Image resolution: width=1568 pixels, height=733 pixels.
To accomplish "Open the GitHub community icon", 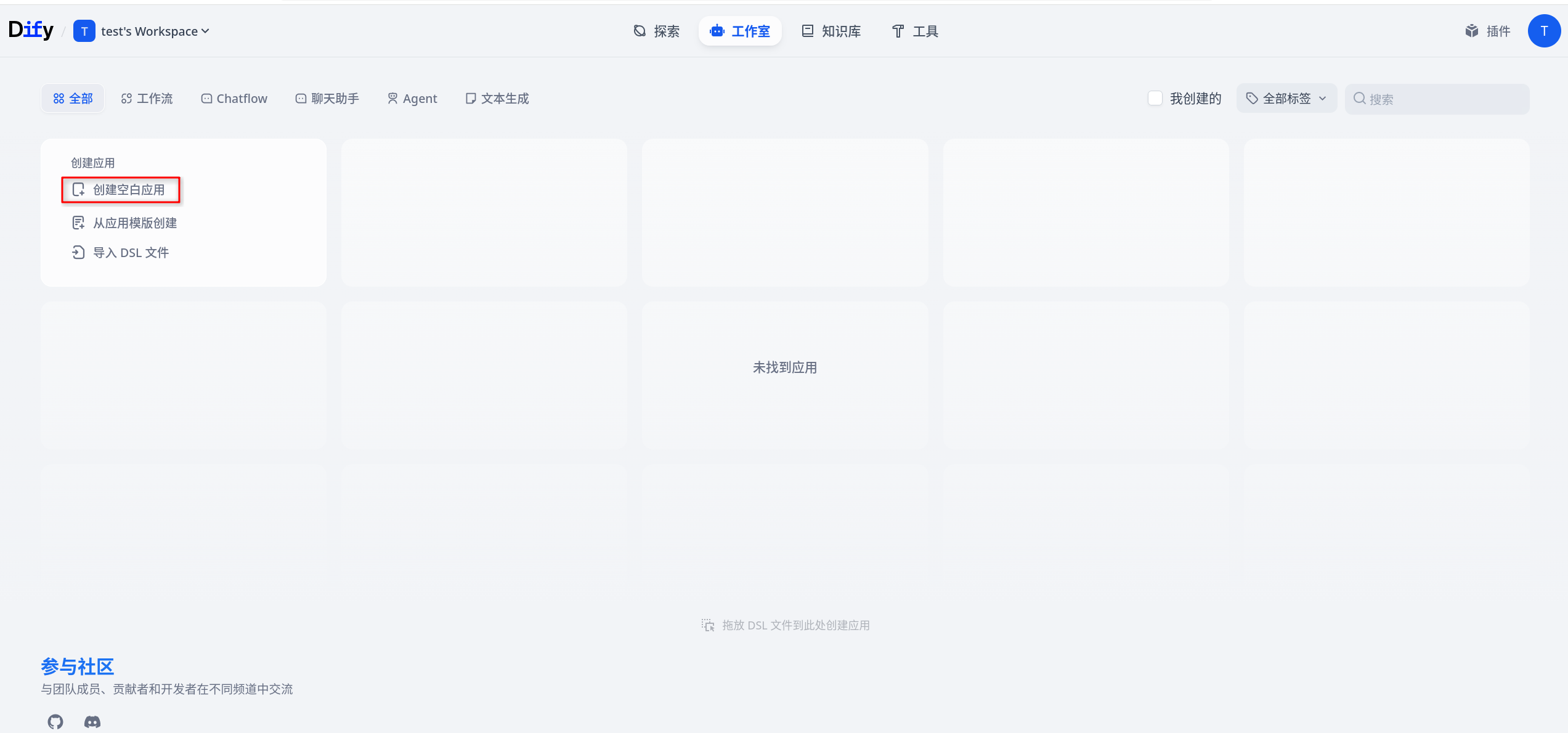I will (55, 721).
